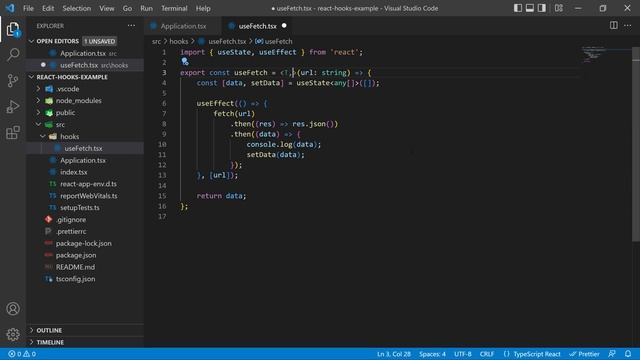Image resolution: width=640 pixels, height=360 pixels.
Task: Open the Explorer view in activity bar
Action: 13,29
